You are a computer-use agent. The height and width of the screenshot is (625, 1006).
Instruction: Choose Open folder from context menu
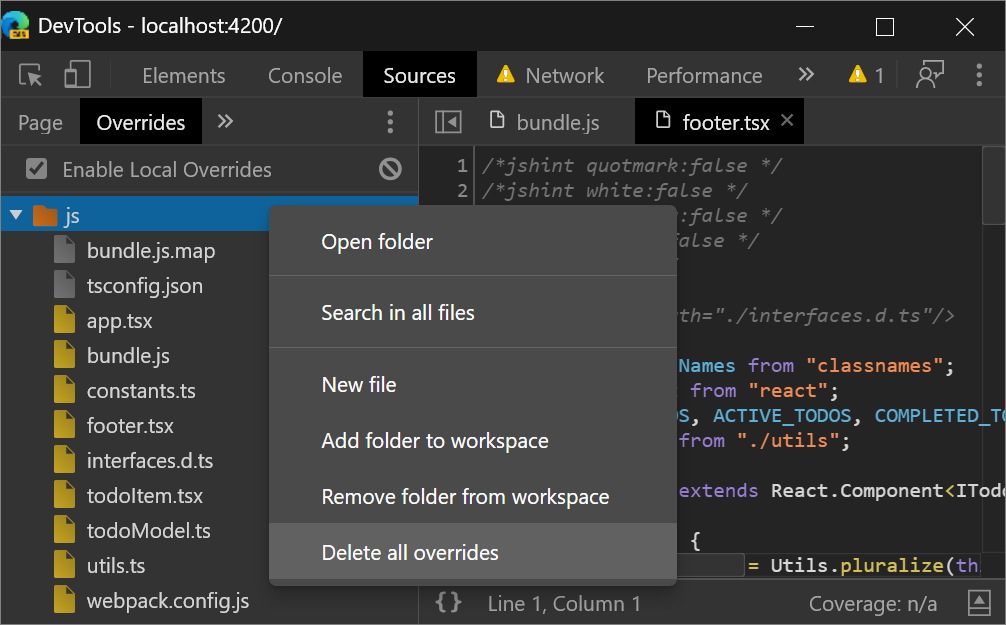(473, 242)
